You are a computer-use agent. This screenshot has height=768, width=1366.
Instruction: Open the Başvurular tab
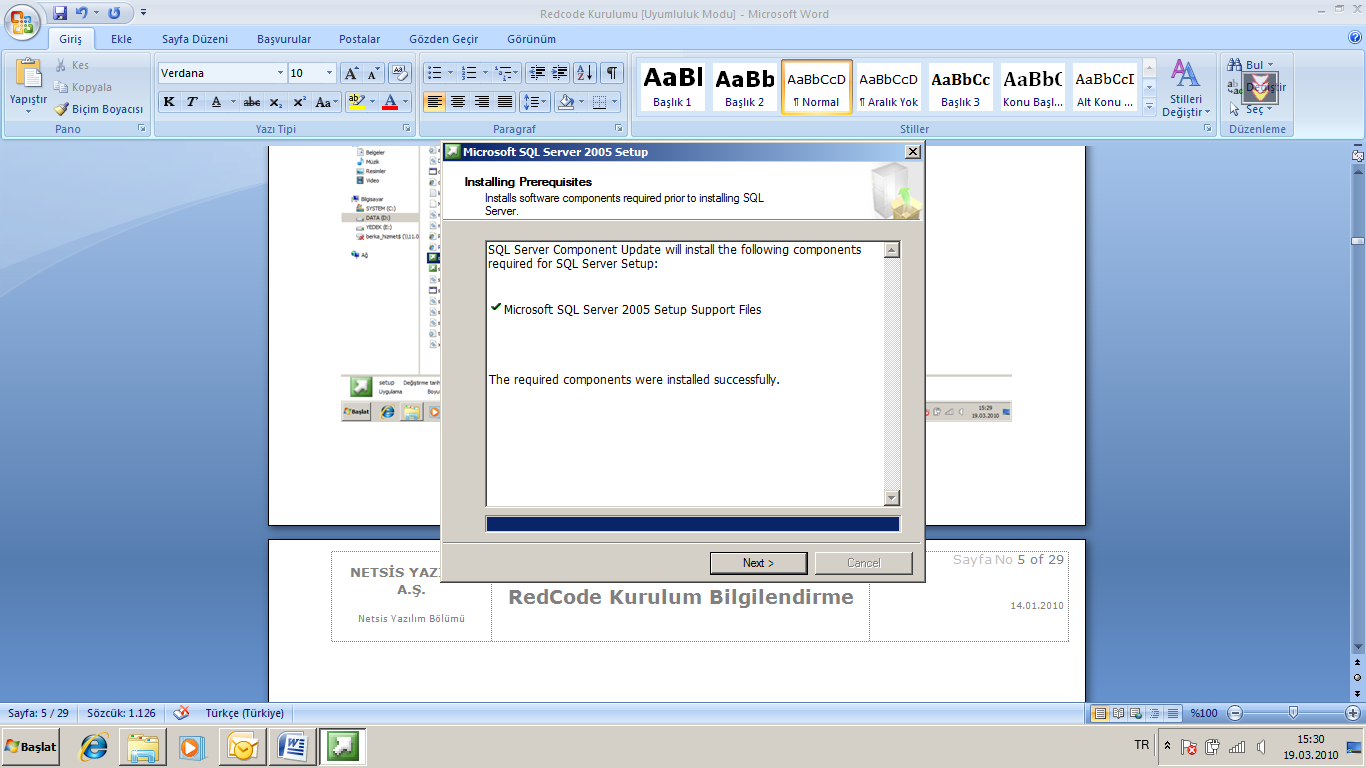point(284,39)
